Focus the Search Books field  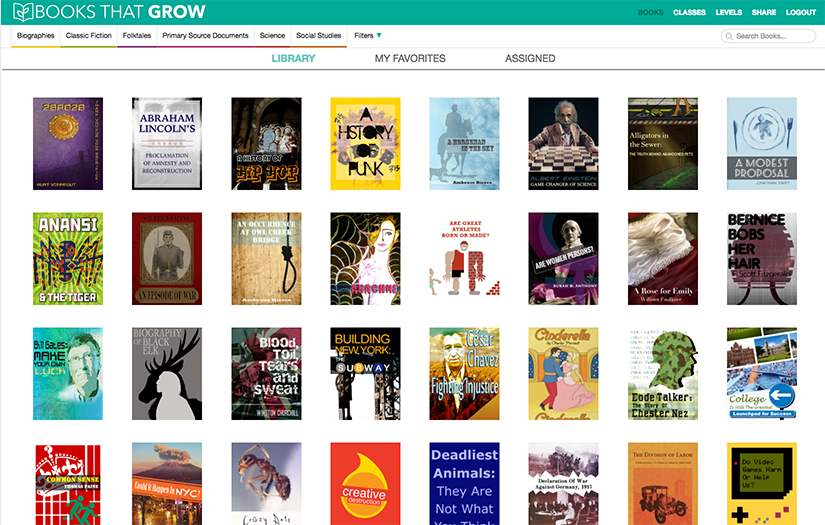point(768,36)
